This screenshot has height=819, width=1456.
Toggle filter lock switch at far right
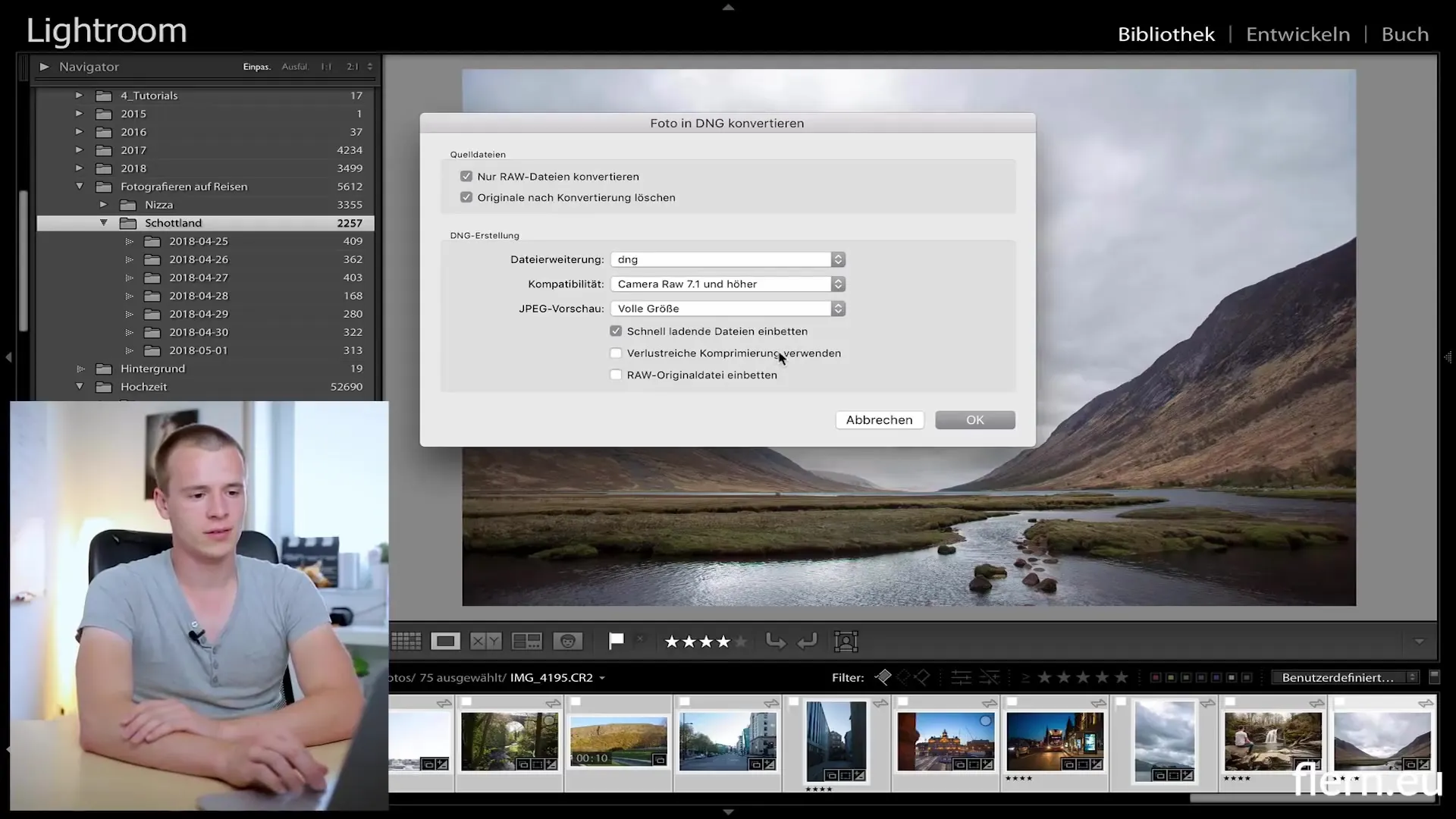pyautogui.click(x=1434, y=676)
